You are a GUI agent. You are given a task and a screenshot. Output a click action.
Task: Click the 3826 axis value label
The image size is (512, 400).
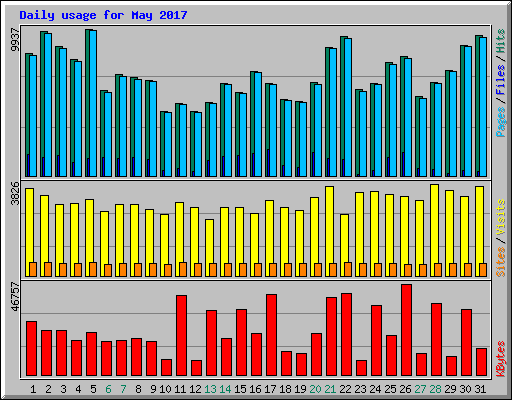click(15, 193)
